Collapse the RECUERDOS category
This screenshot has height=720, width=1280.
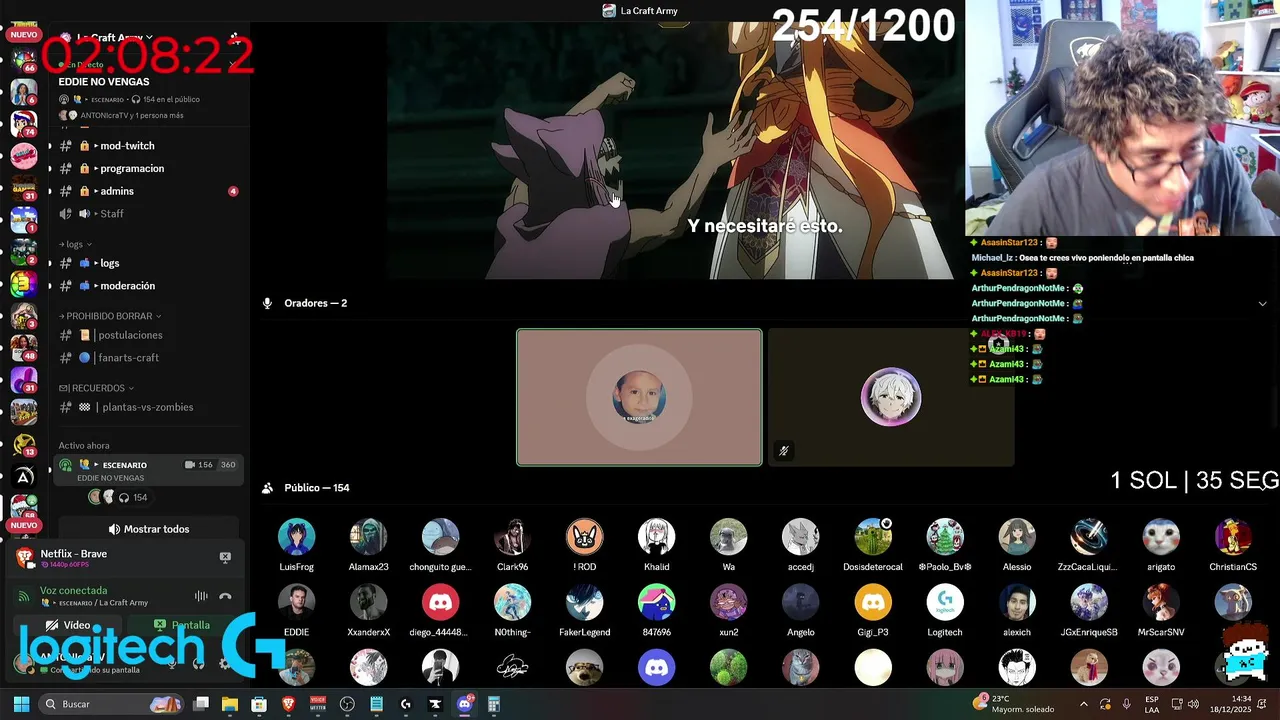[96, 388]
